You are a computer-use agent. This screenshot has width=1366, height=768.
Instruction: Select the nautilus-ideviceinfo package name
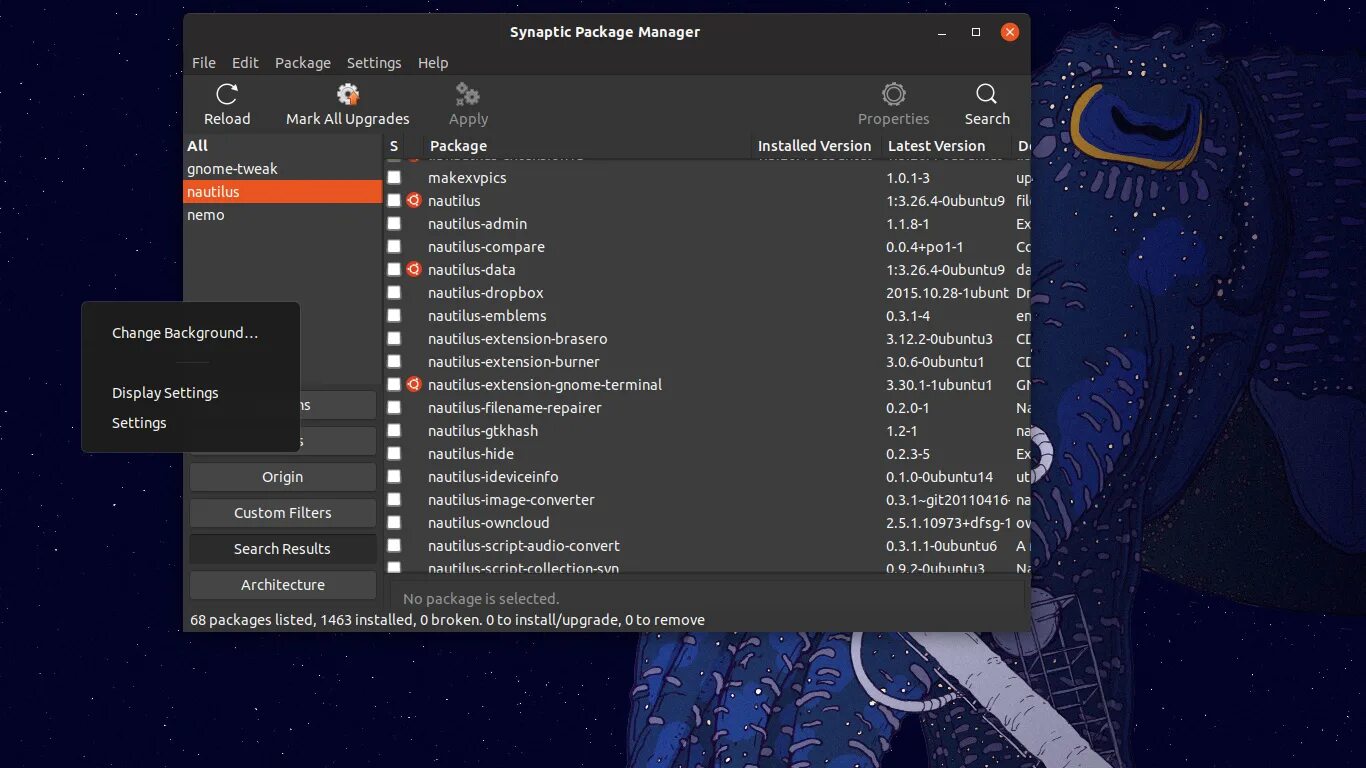(493, 477)
